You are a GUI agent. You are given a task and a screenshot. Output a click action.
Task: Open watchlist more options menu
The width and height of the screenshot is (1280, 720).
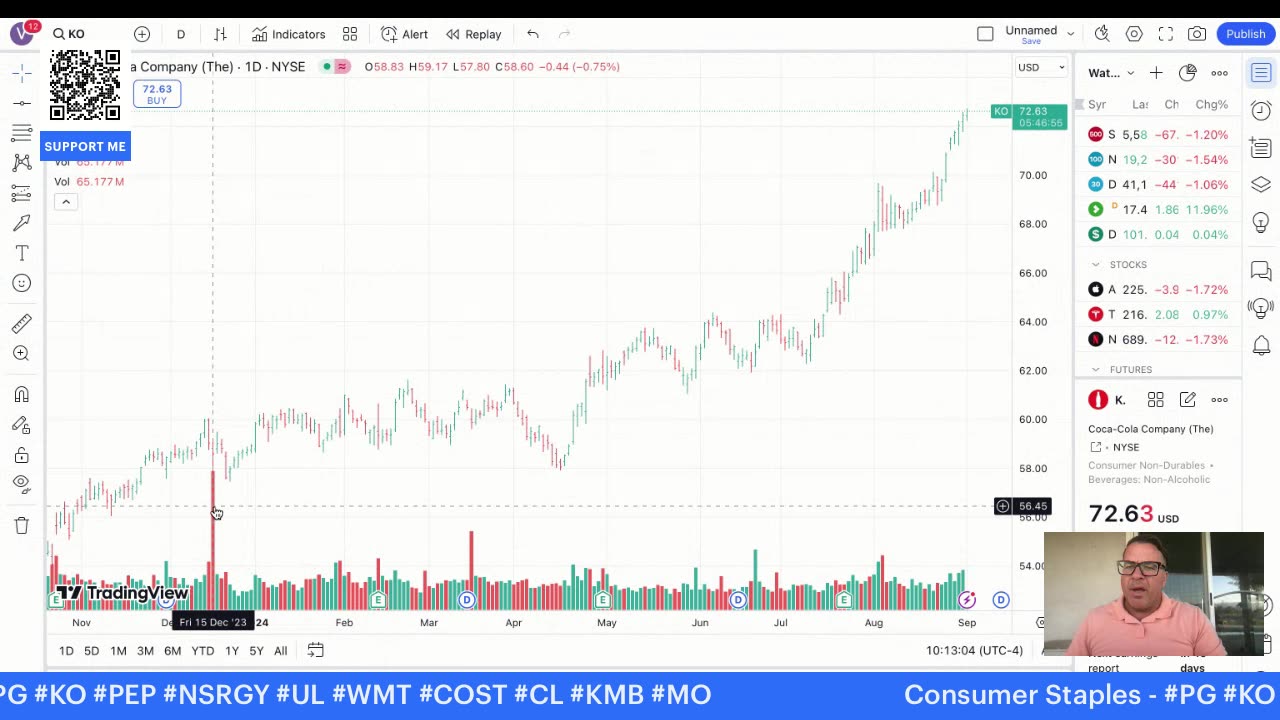click(1219, 73)
